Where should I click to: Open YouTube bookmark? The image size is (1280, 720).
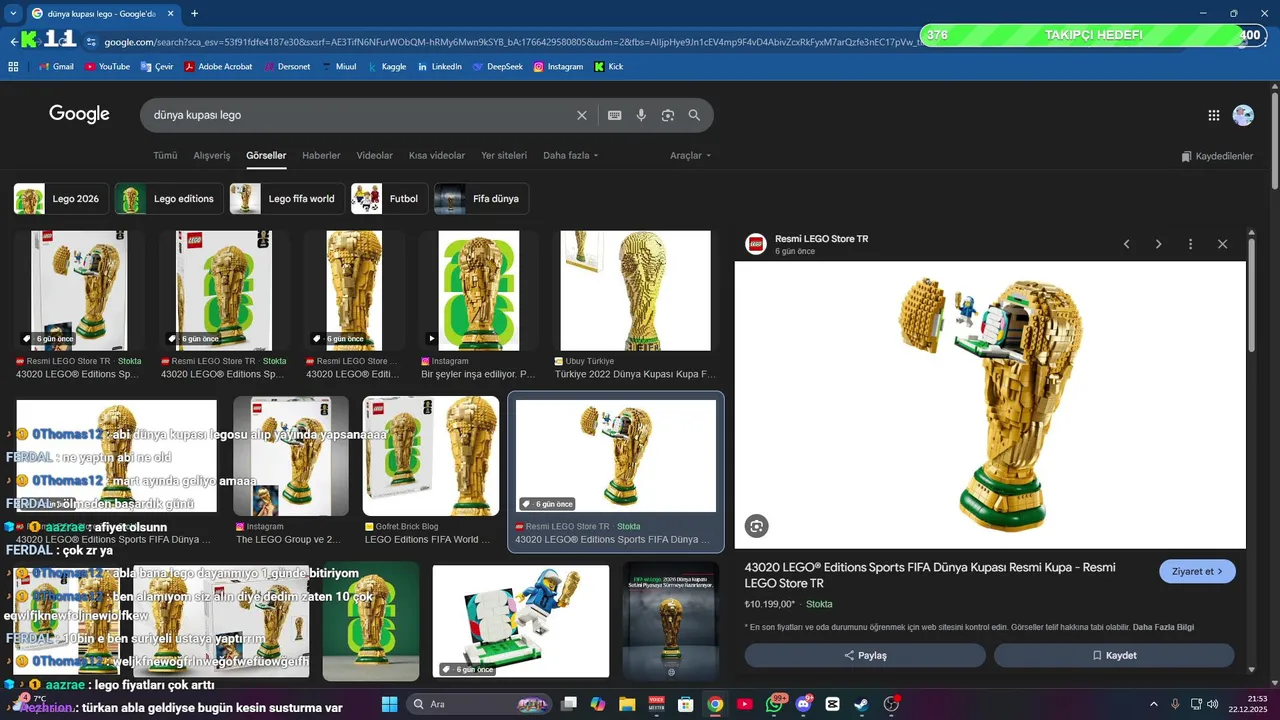(x=107, y=67)
